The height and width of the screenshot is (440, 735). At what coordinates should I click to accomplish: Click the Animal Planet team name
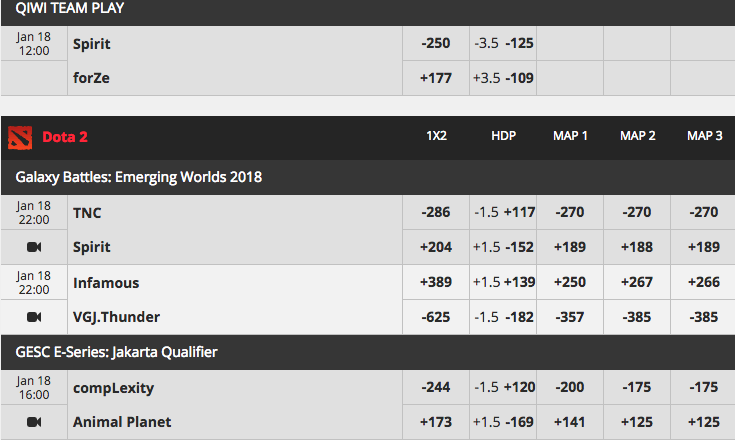[122, 422]
